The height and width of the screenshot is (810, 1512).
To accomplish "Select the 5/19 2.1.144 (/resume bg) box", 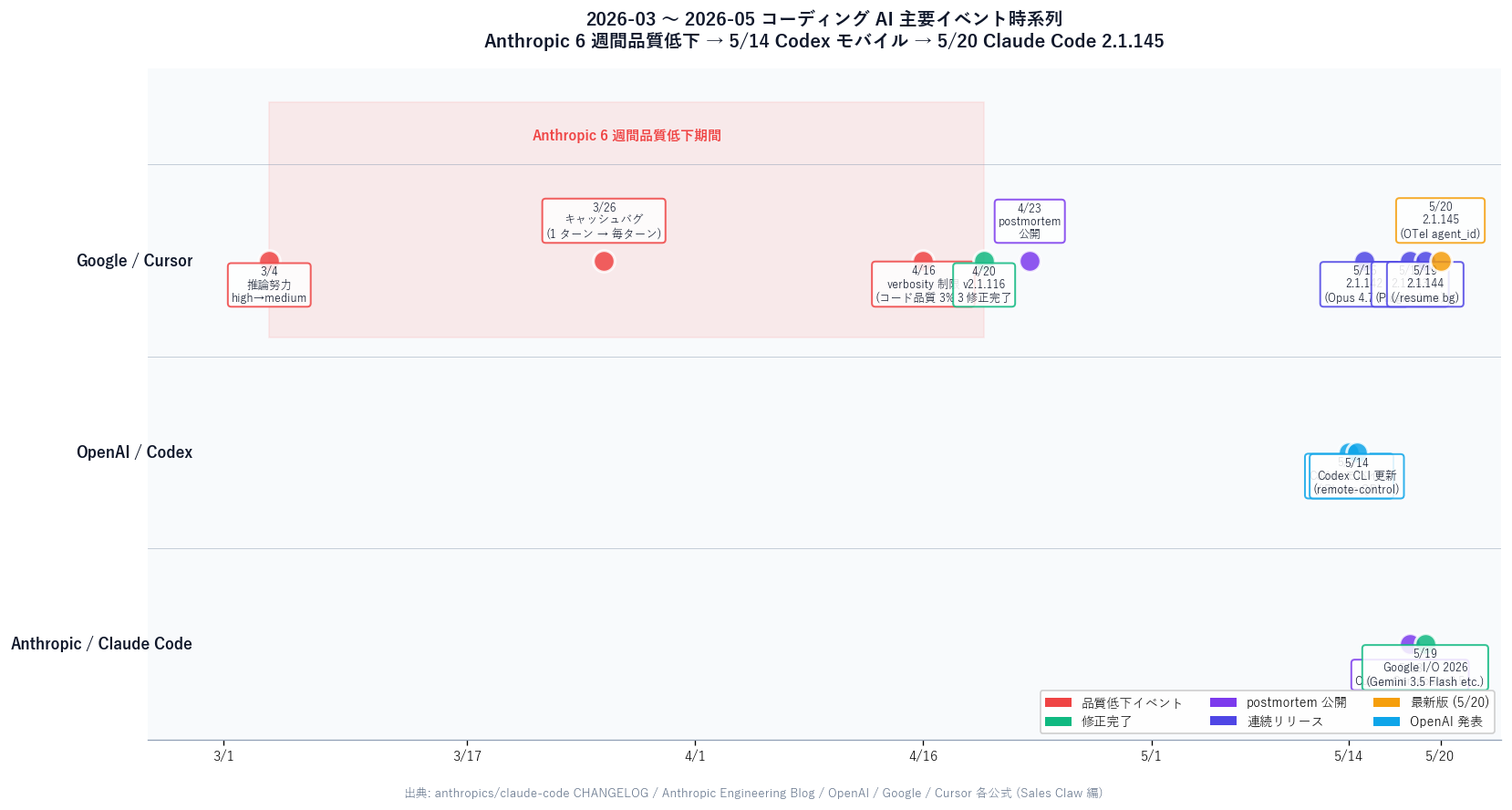I will tap(1425, 285).
